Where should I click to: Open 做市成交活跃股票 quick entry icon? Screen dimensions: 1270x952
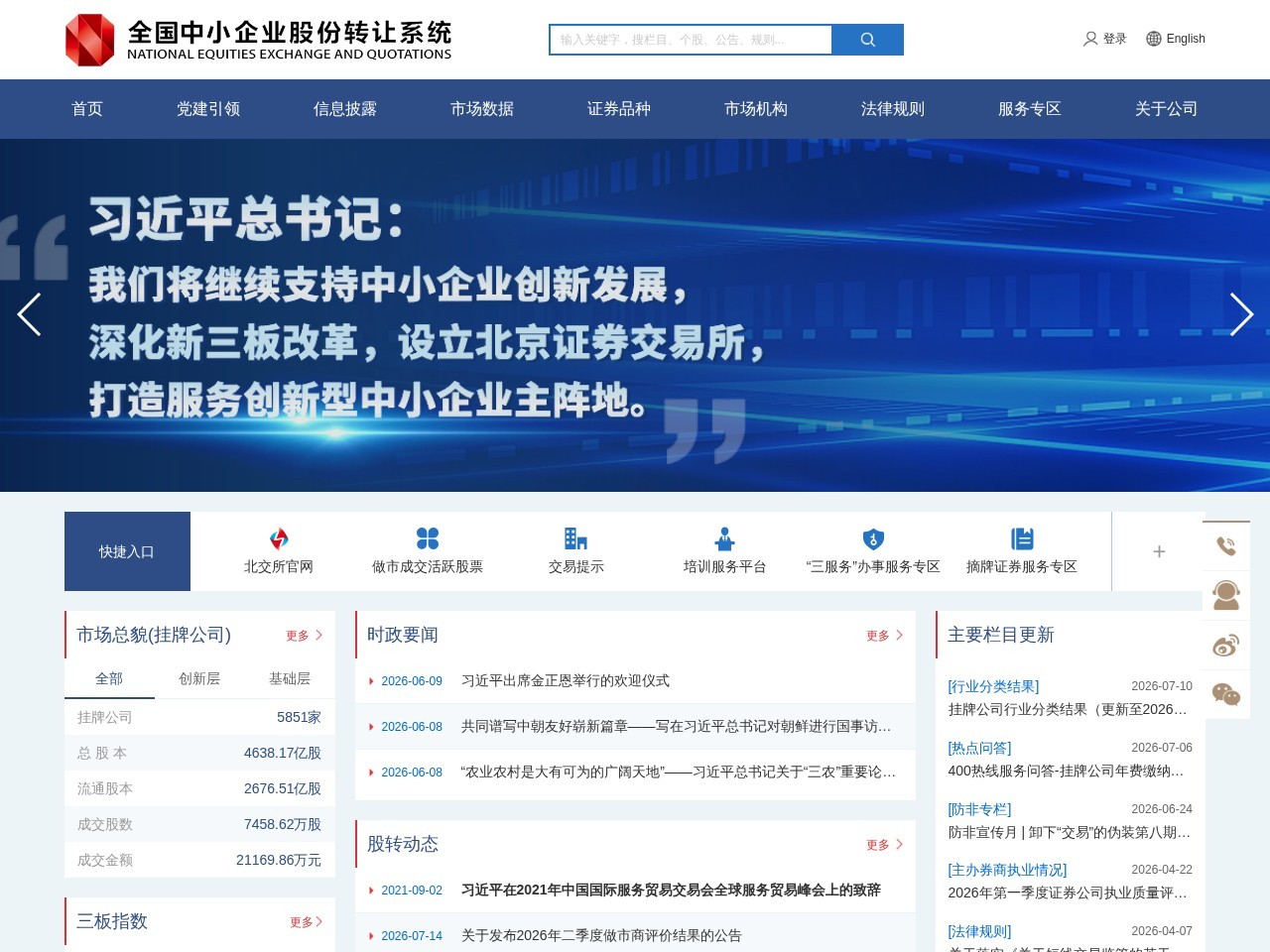click(x=428, y=538)
